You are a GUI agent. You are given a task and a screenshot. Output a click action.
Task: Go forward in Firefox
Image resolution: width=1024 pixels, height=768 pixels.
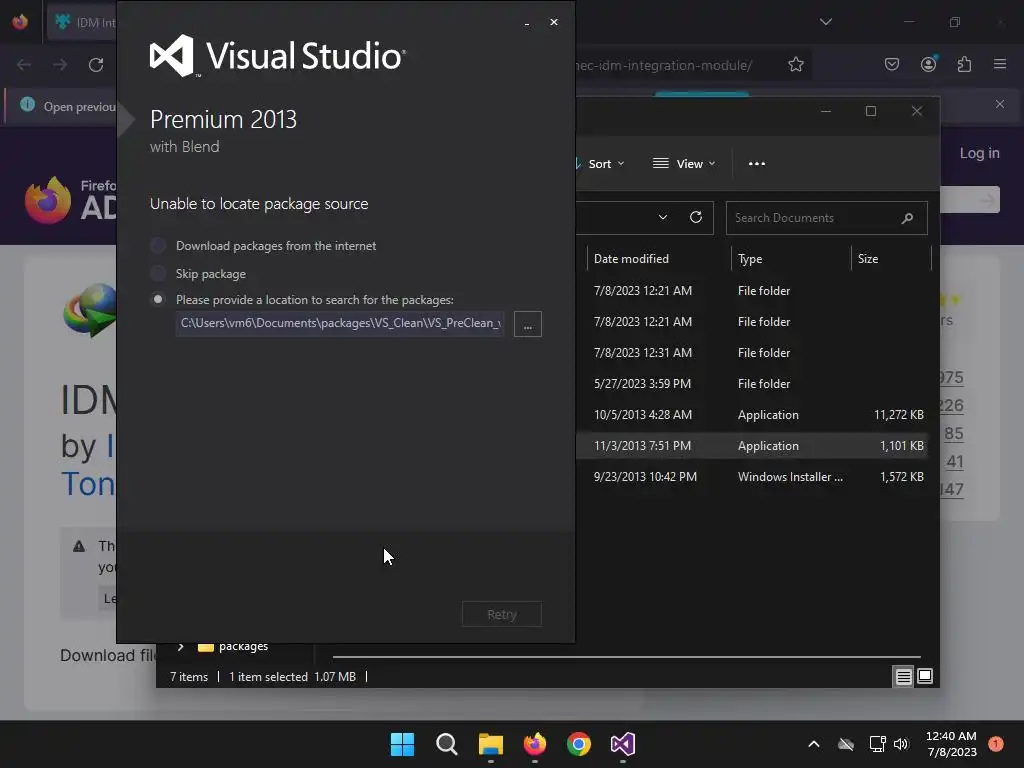tap(60, 65)
